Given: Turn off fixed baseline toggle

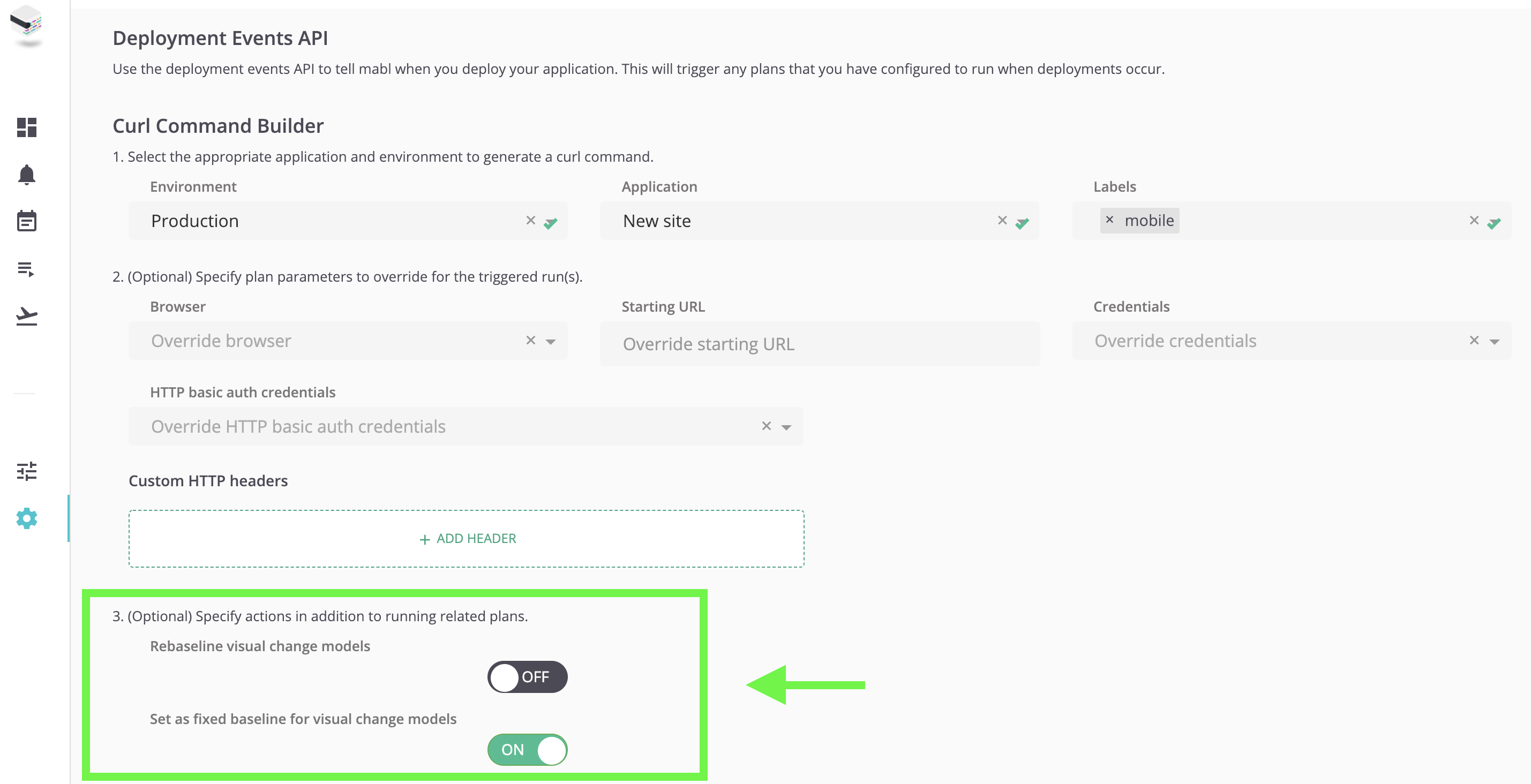Looking at the screenshot, I should [527, 750].
